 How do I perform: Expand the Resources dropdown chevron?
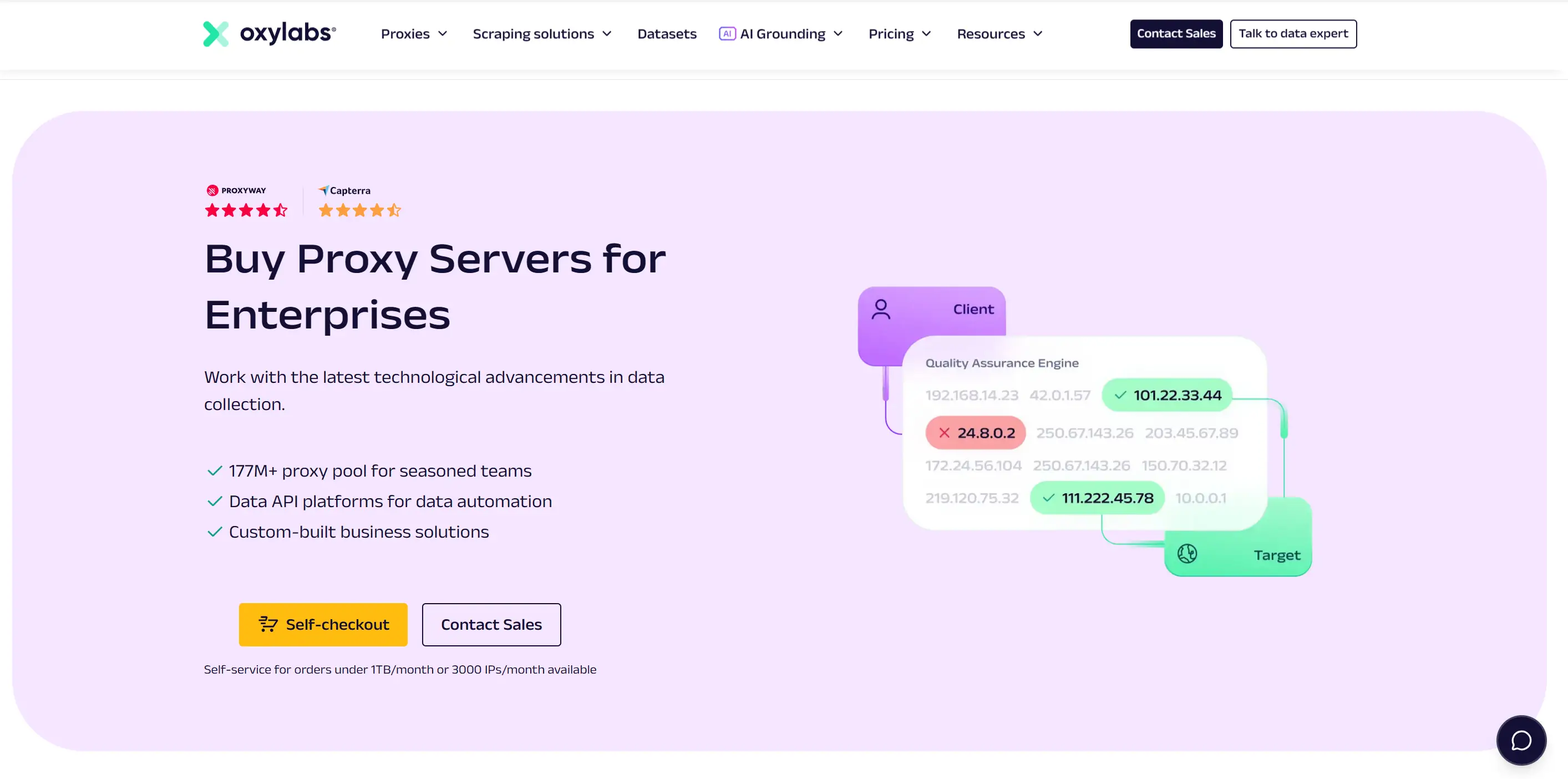pos(1038,33)
